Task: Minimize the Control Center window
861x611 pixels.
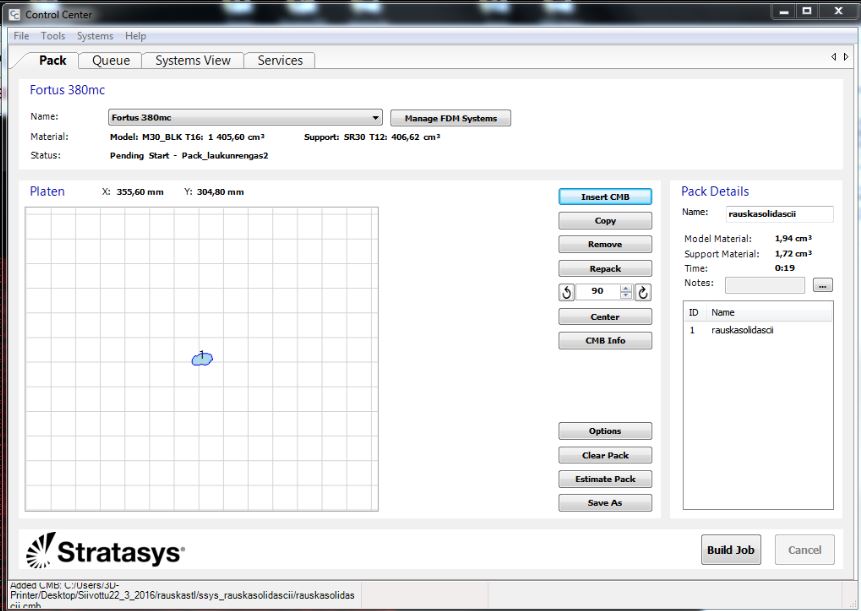Action: 784,11
